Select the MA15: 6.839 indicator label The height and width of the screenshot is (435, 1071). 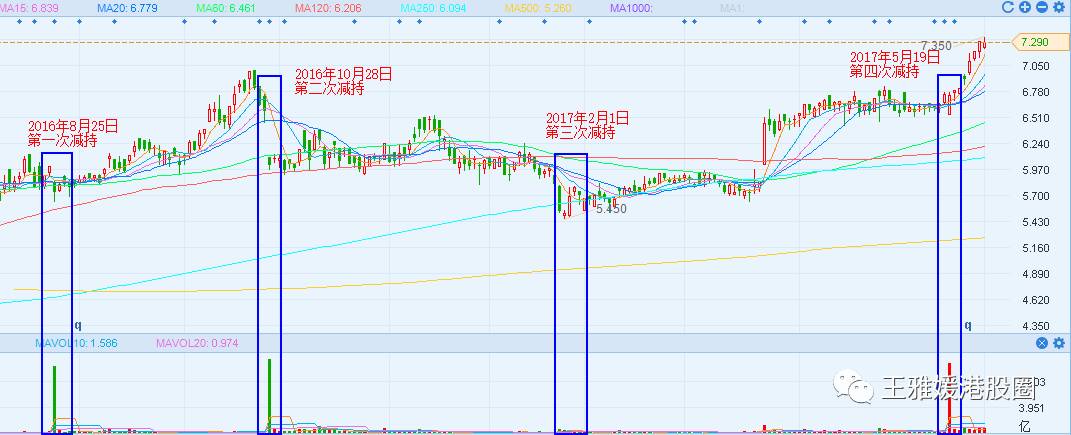point(27,8)
